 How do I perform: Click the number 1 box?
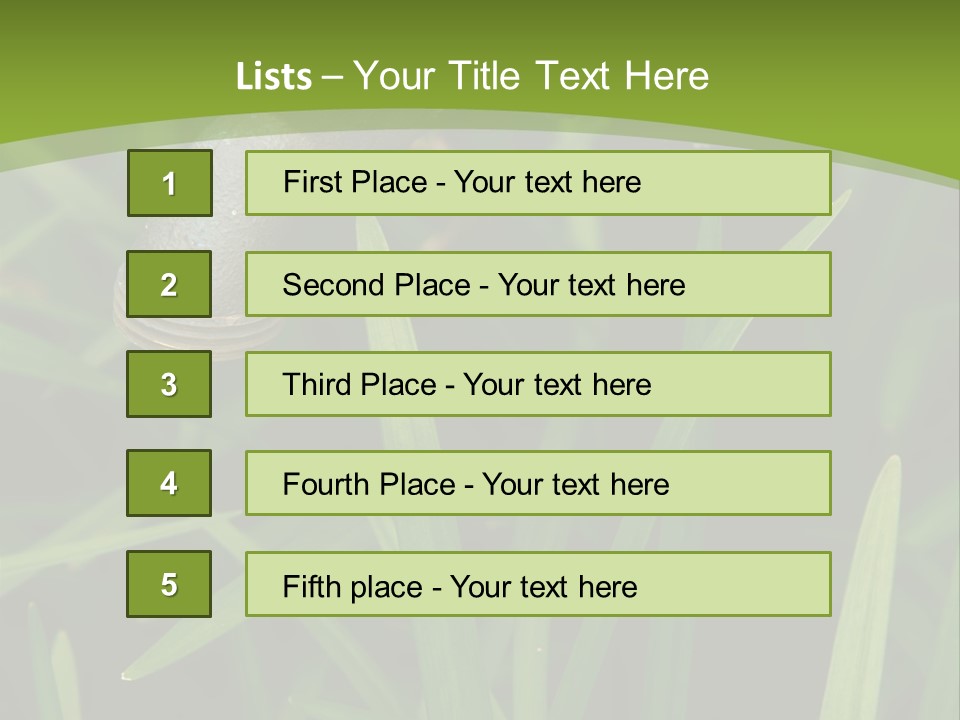click(169, 183)
